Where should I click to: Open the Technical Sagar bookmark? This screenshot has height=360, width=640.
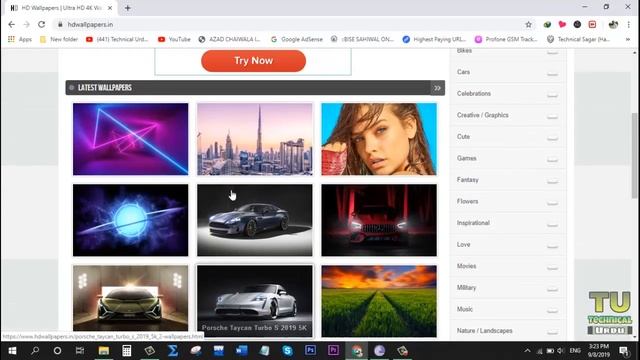click(578, 39)
